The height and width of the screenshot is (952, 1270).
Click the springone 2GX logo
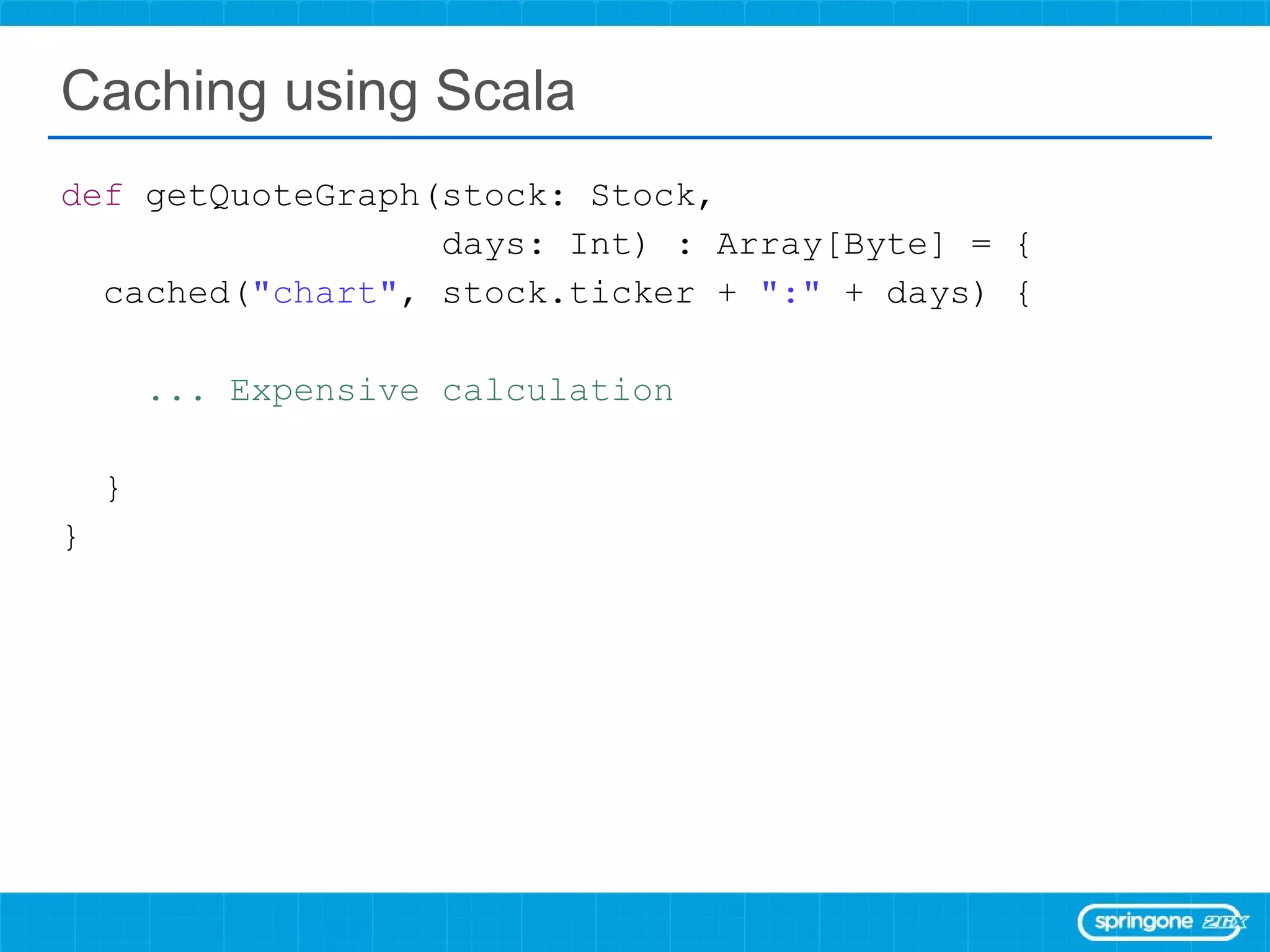point(1163,922)
